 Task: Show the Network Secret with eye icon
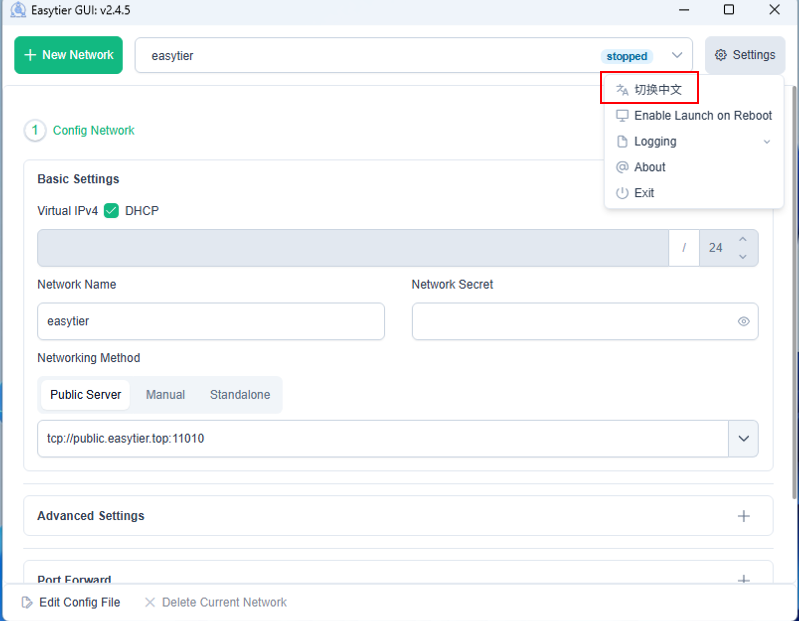[743, 322]
